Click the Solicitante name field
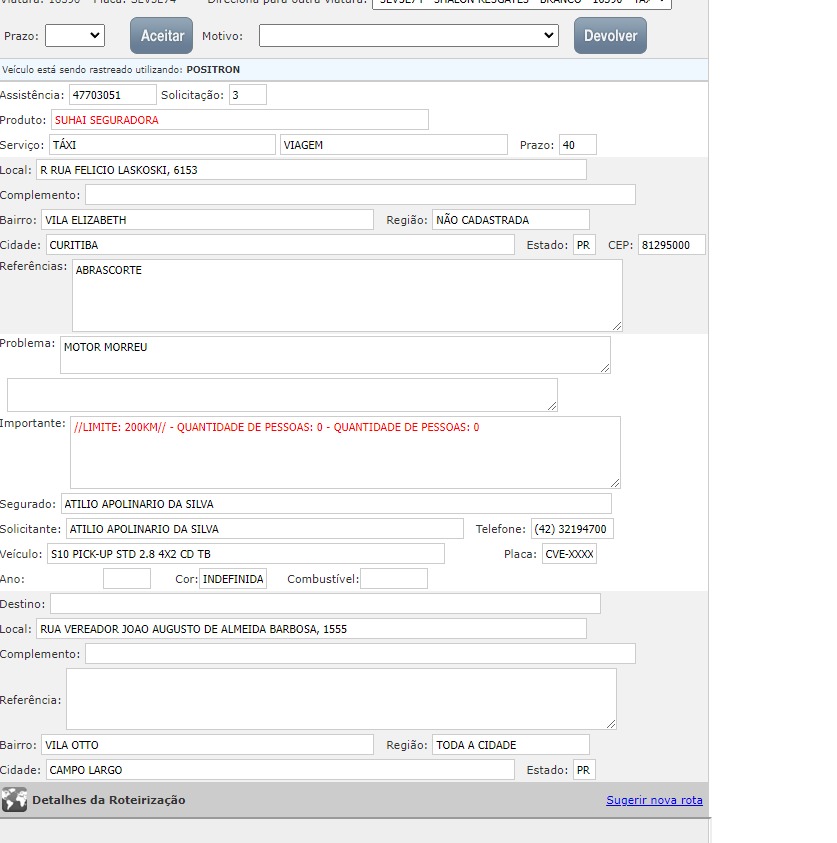 click(x=264, y=529)
